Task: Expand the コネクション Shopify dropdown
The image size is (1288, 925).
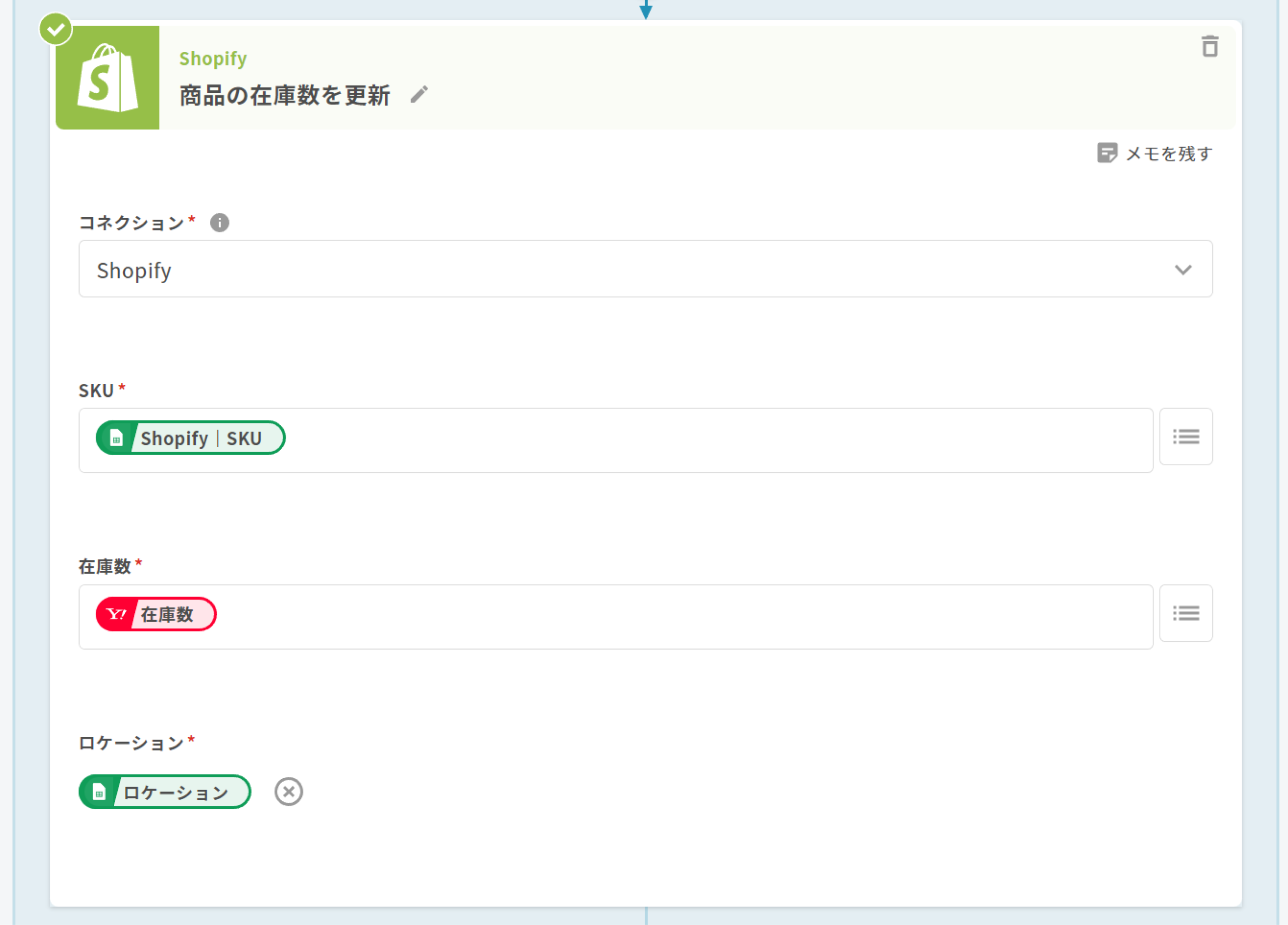Action: pos(625,269)
